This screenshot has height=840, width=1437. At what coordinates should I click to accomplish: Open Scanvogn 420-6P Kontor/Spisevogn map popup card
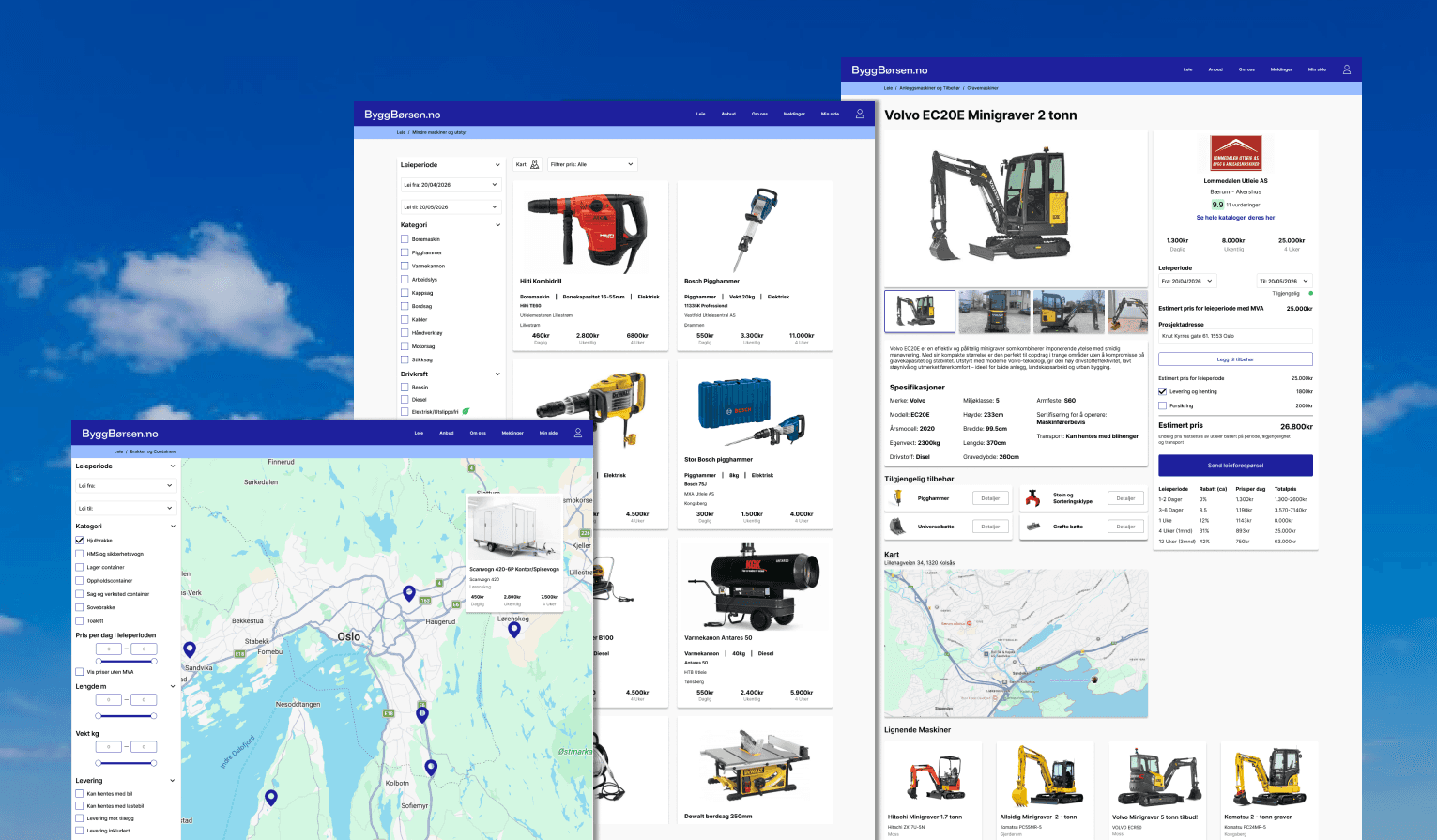click(x=514, y=554)
